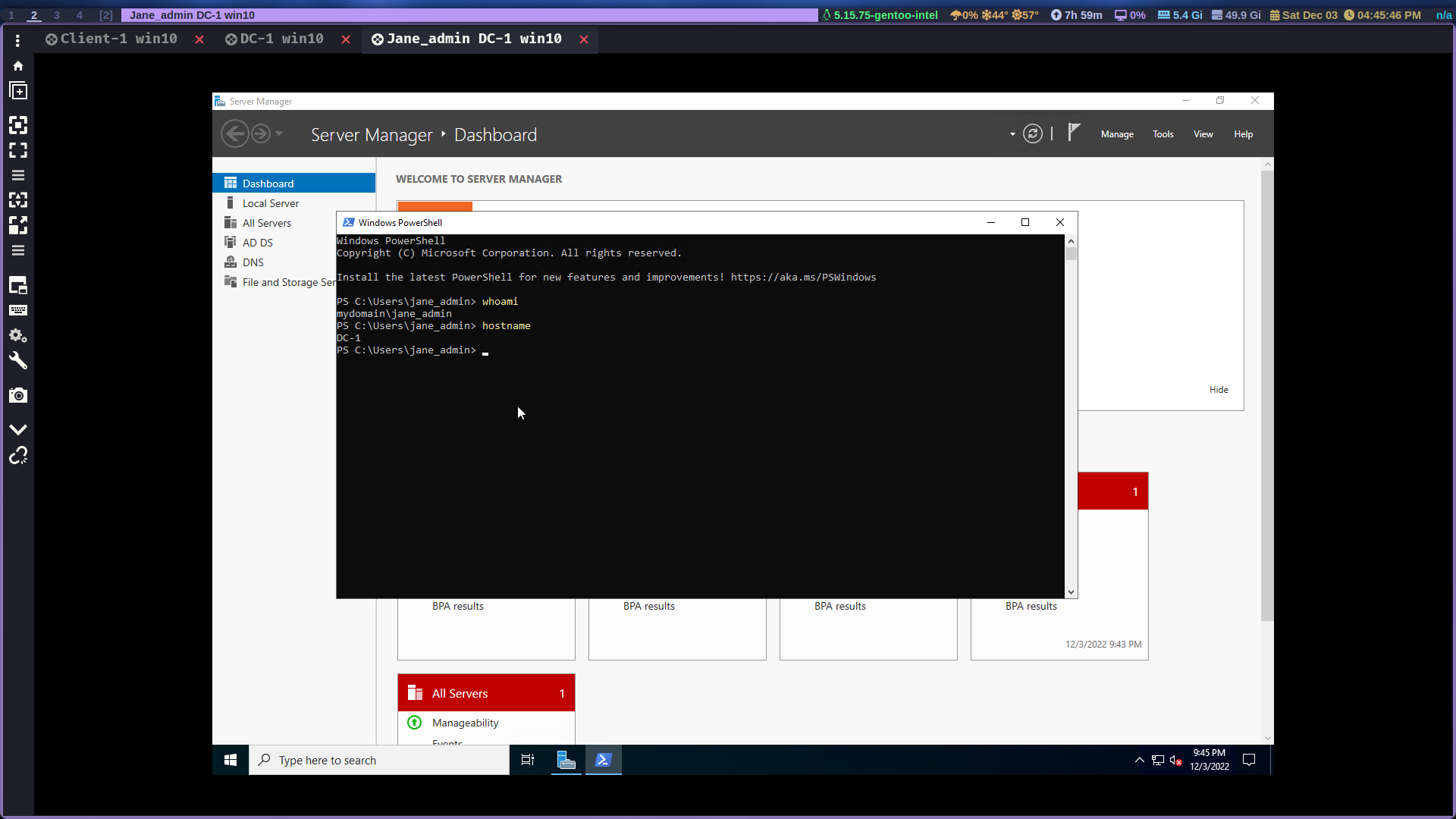The width and height of the screenshot is (1456, 819).
Task: Open the View menu
Action: pos(1203,134)
